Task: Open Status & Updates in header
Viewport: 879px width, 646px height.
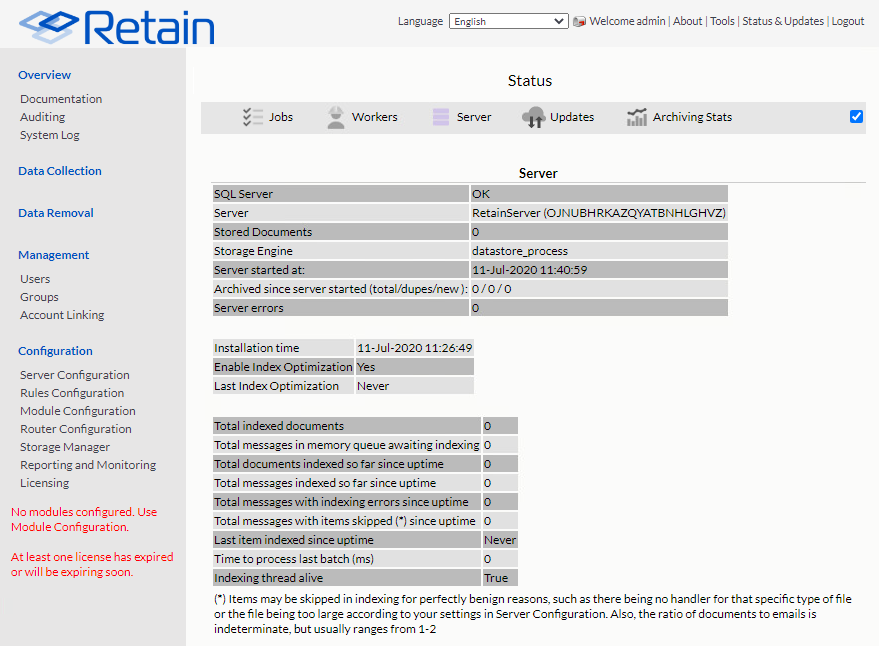Action: click(x=783, y=21)
